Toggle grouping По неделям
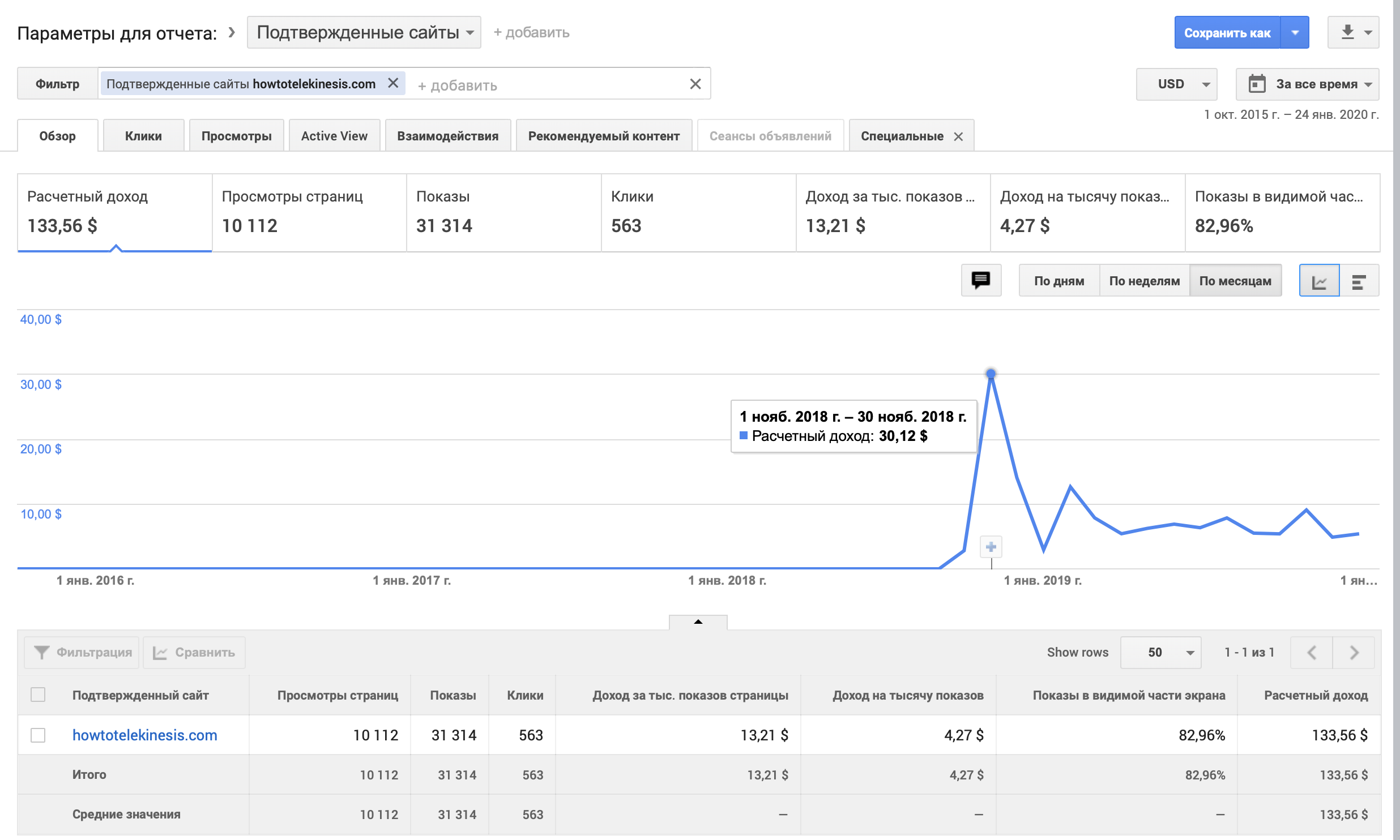 click(x=1144, y=281)
